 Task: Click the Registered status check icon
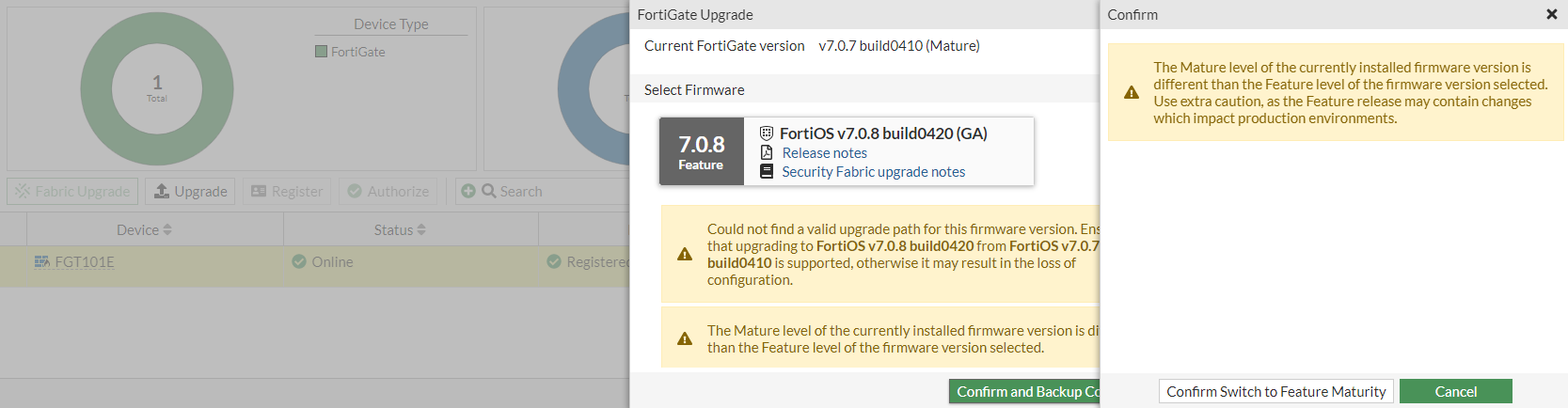pos(554,262)
